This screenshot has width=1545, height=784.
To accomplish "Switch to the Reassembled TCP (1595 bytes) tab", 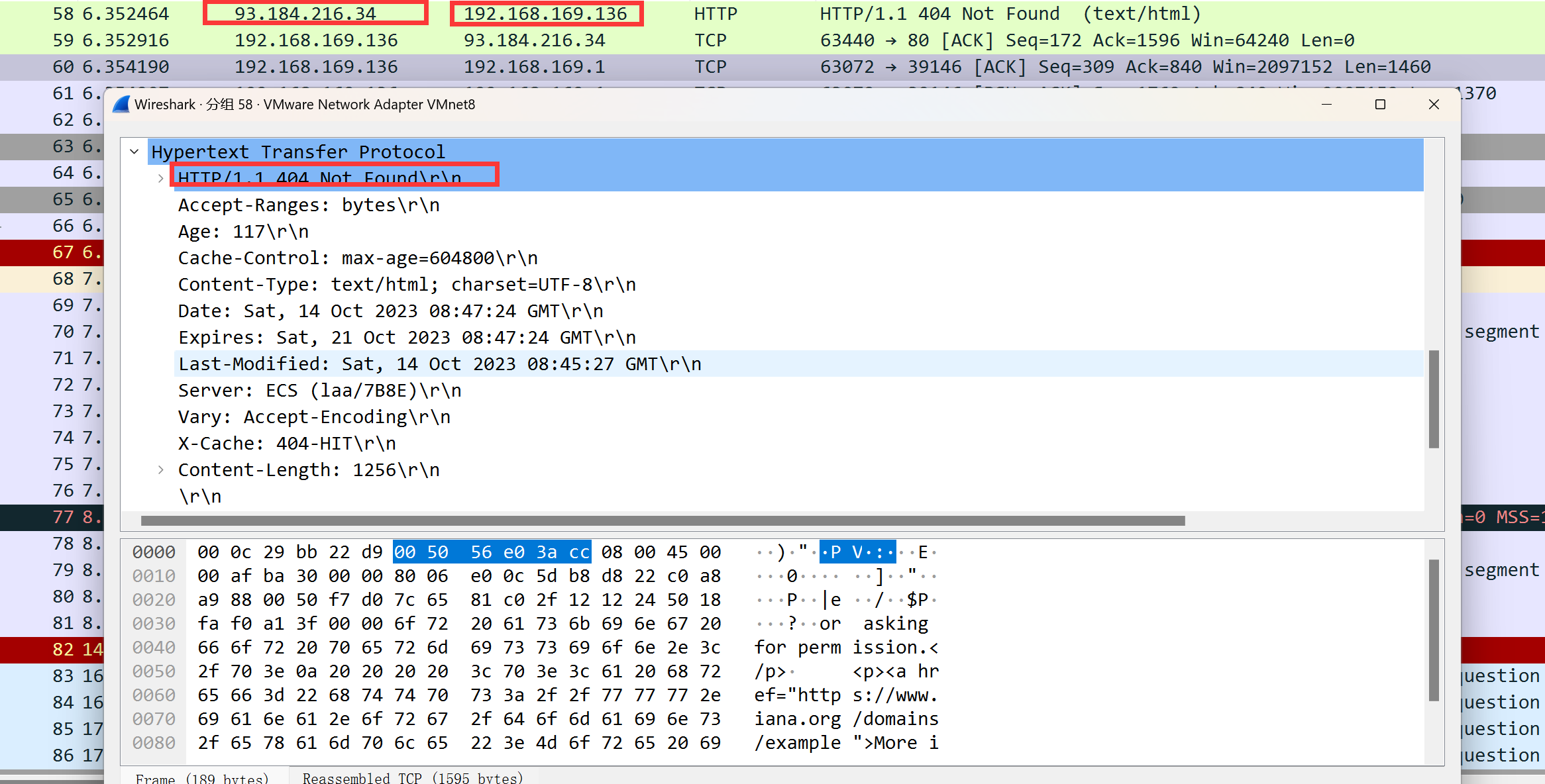I will pyautogui.click(x=413, y=777).
